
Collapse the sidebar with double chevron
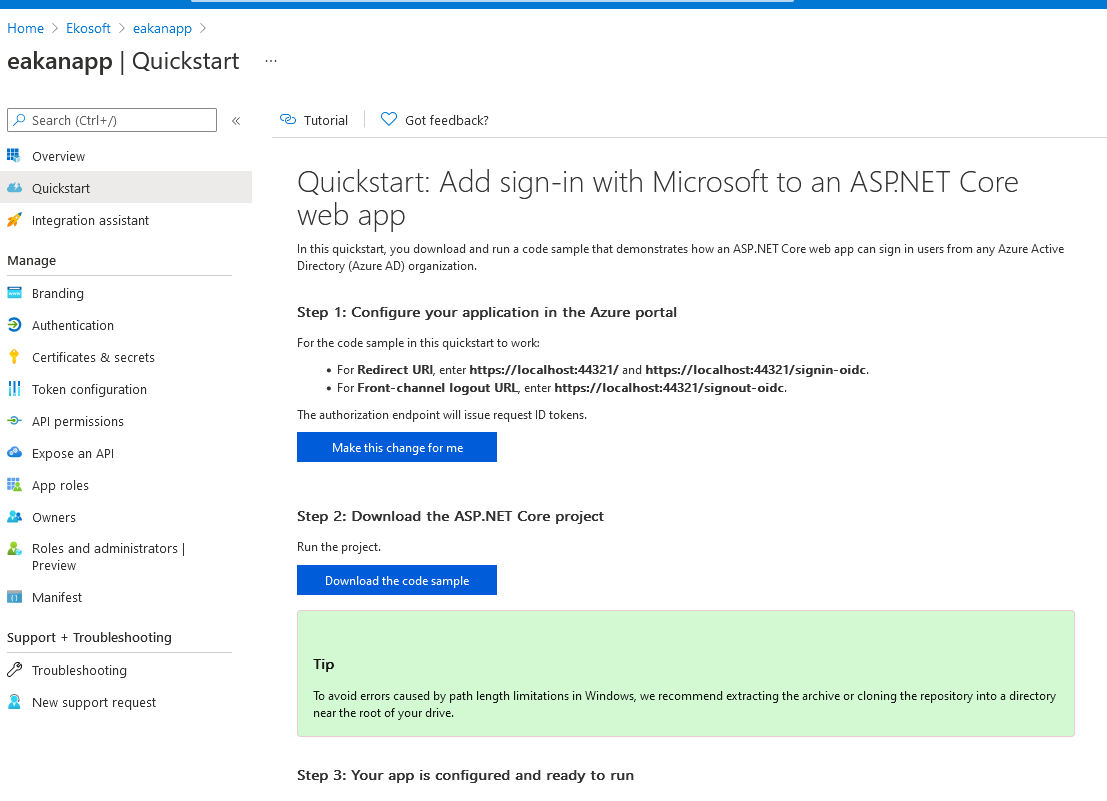coord(236,121)
